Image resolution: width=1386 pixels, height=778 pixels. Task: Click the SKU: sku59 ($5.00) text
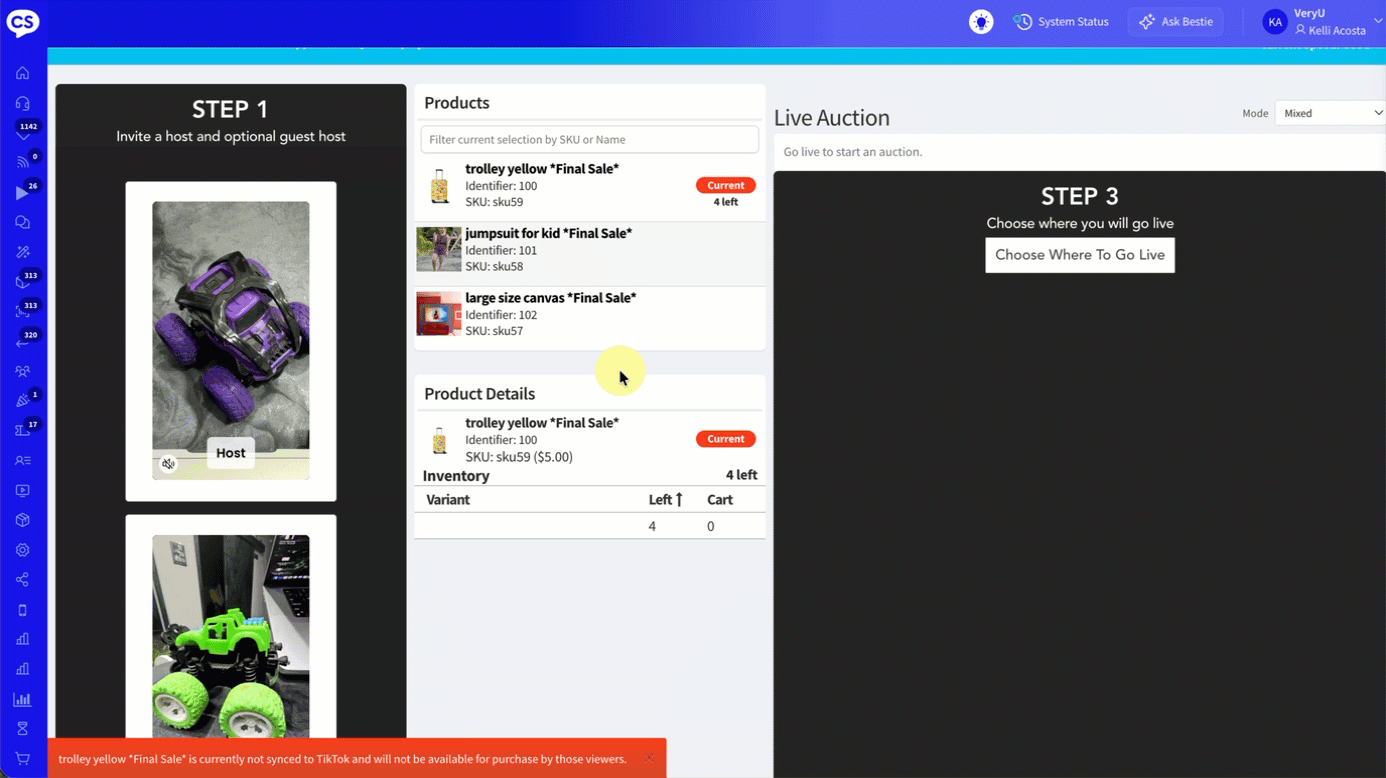point(519,457)
